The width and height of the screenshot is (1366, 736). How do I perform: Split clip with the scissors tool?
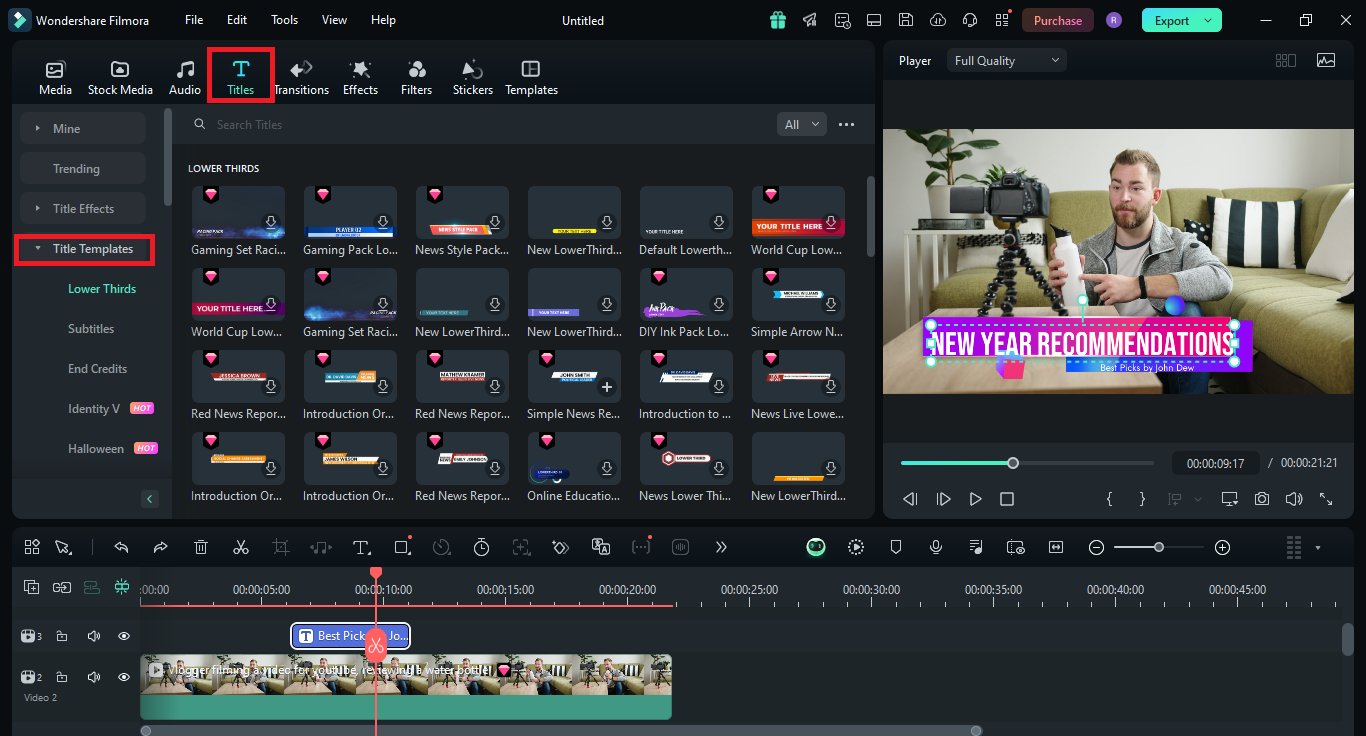click(241, 547)
